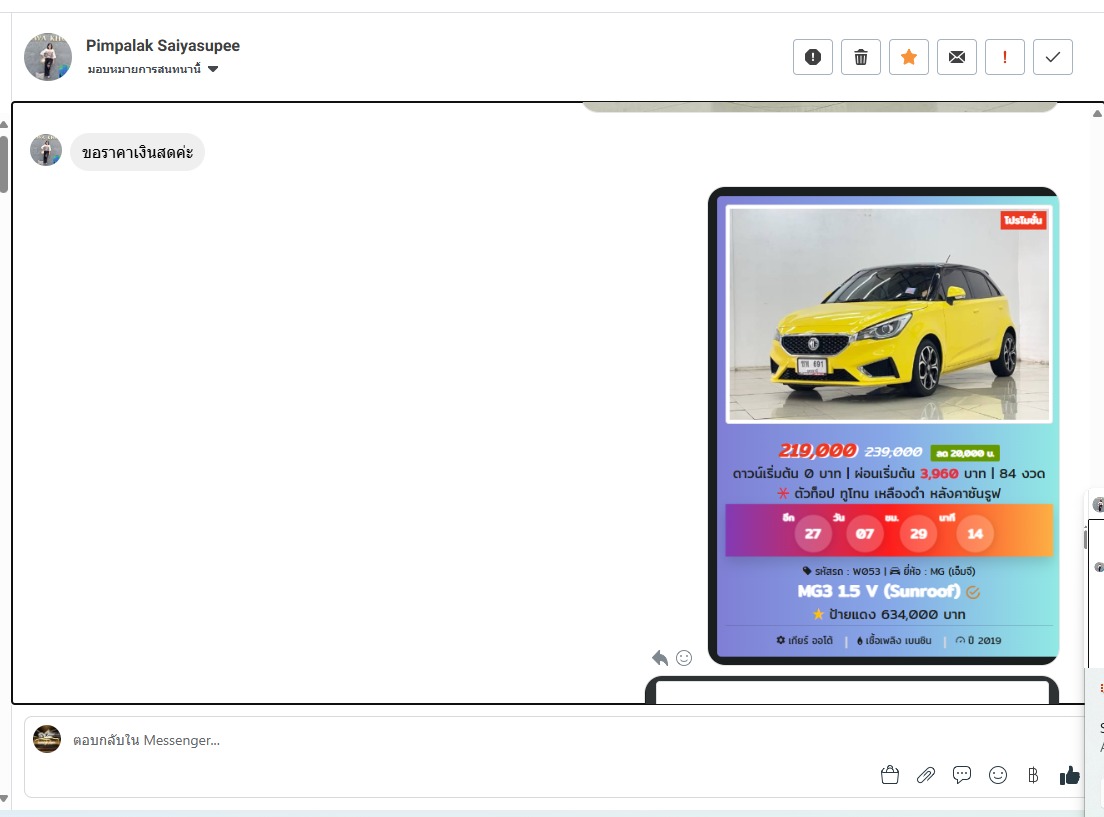
Task: Mark the conversation as done (checkmark)
Action: (x=1052, y=57)
